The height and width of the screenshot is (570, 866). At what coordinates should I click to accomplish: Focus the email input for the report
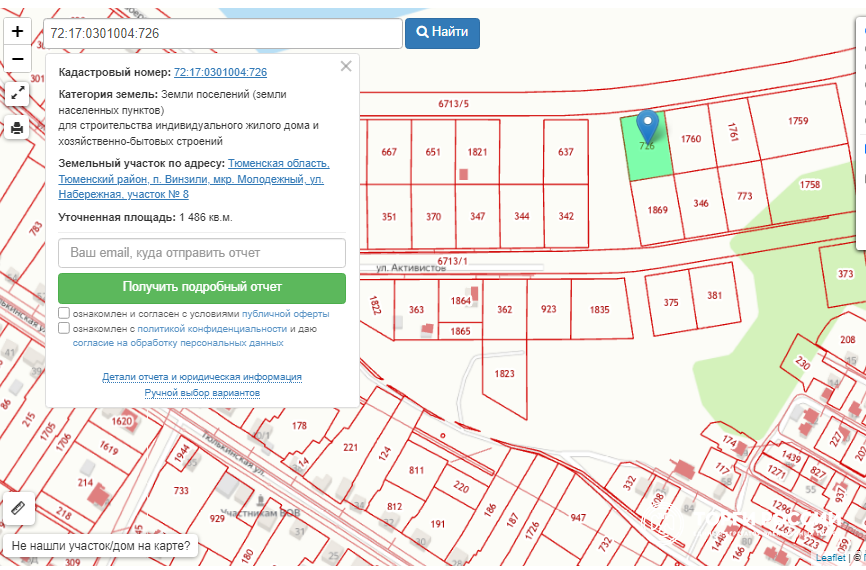[202, 253]
